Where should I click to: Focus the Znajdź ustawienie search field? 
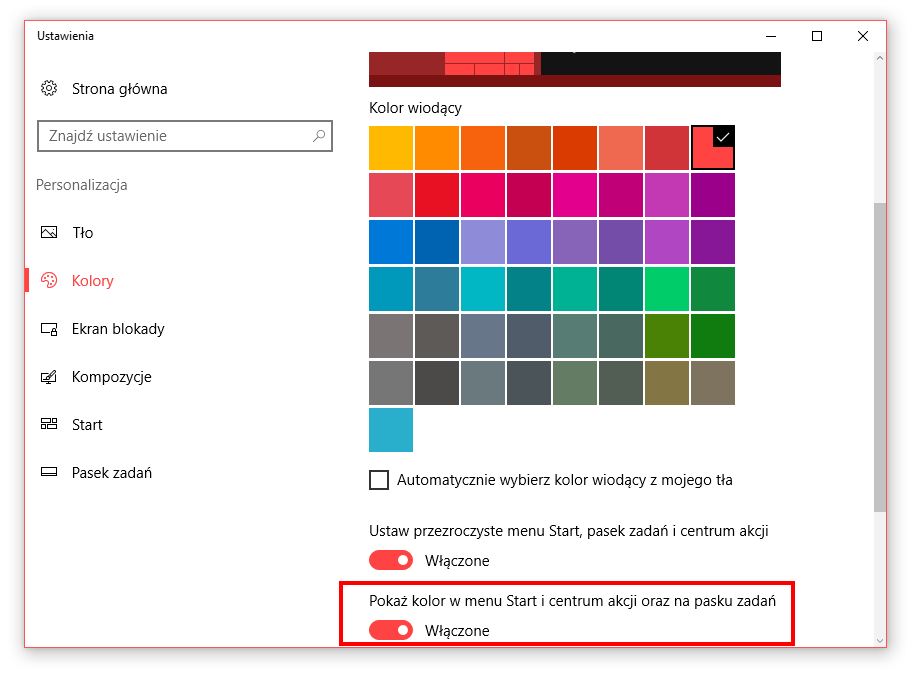pyautogui.click(x=185, y=136)
